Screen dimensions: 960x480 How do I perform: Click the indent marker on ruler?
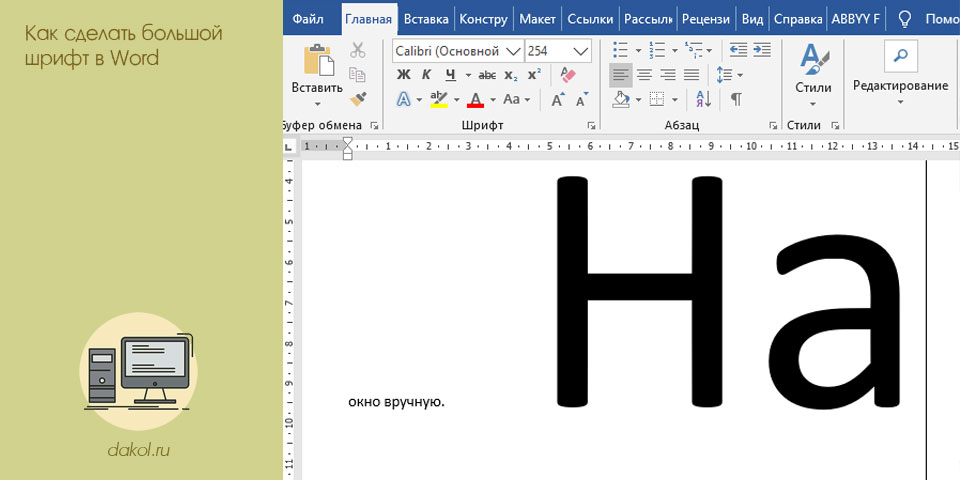[x=348, y=149]
